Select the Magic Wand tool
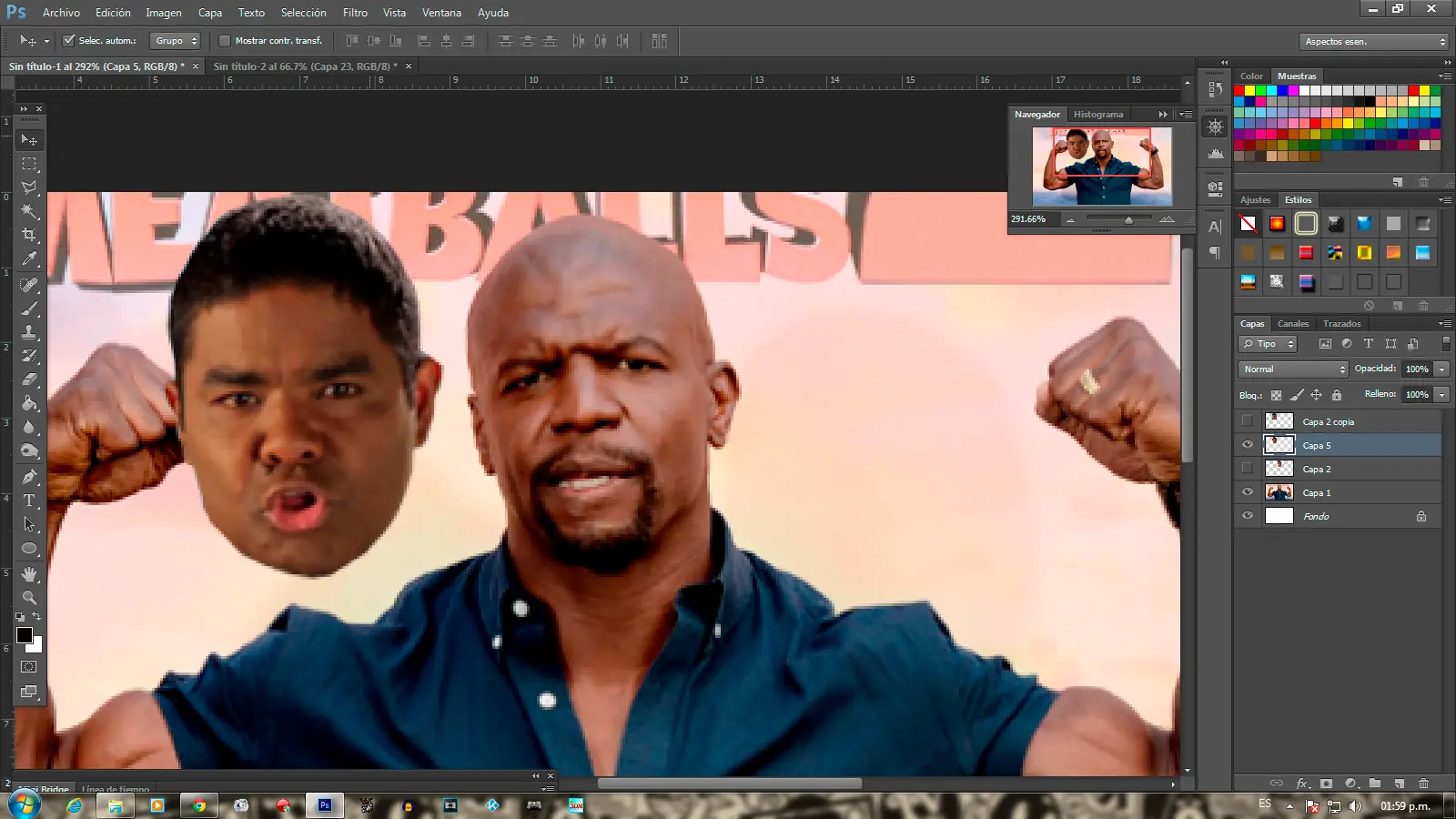This screenshot has height=819, width=1456. [x=29, y=211]
